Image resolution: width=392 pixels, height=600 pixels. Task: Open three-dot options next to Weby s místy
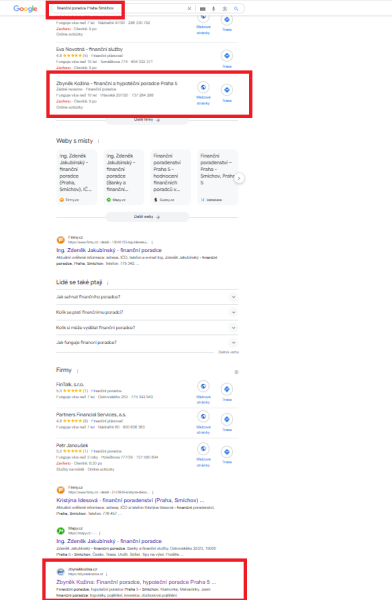[x=98, y=141]
